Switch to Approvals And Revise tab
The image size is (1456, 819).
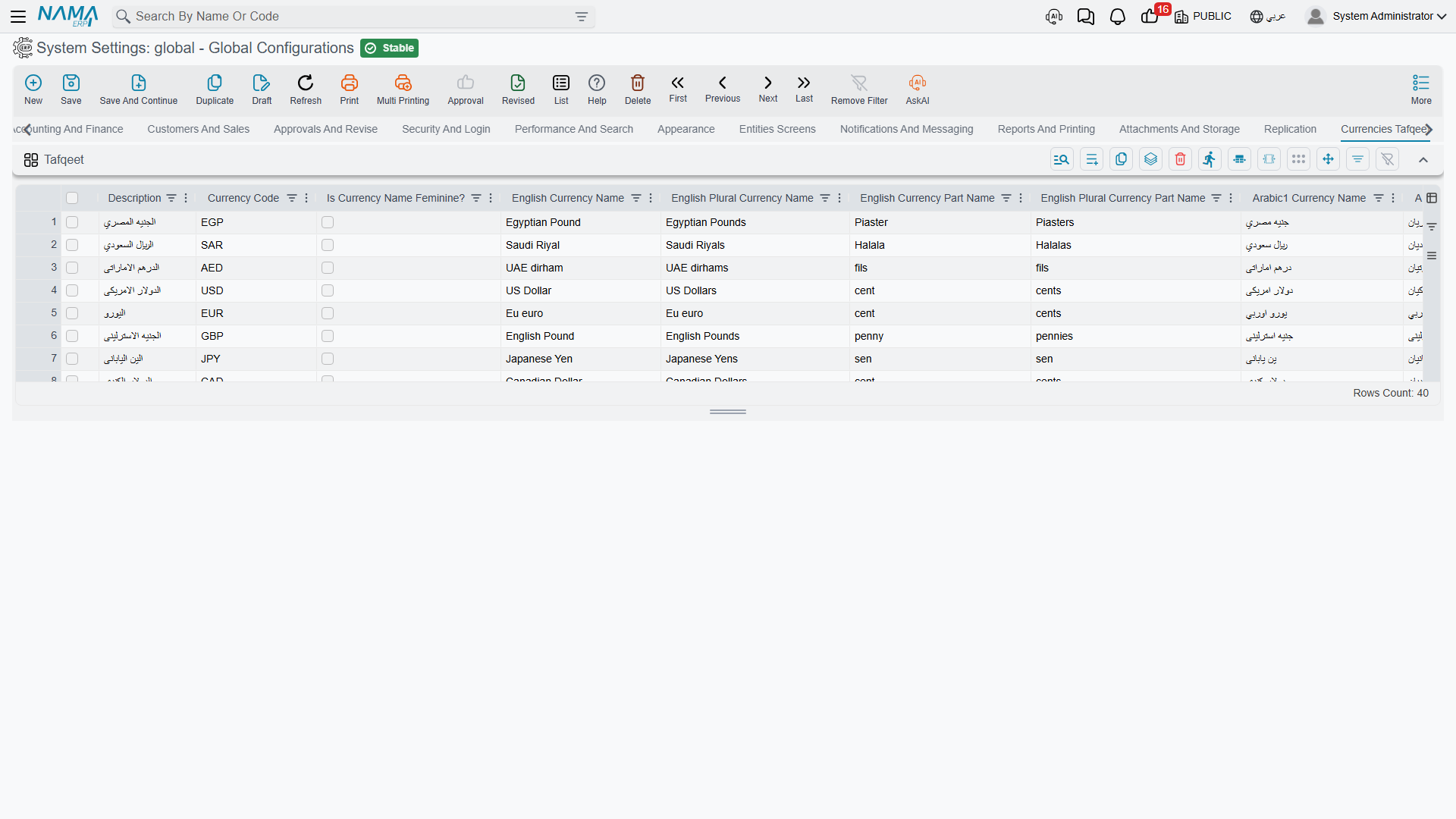325,129
